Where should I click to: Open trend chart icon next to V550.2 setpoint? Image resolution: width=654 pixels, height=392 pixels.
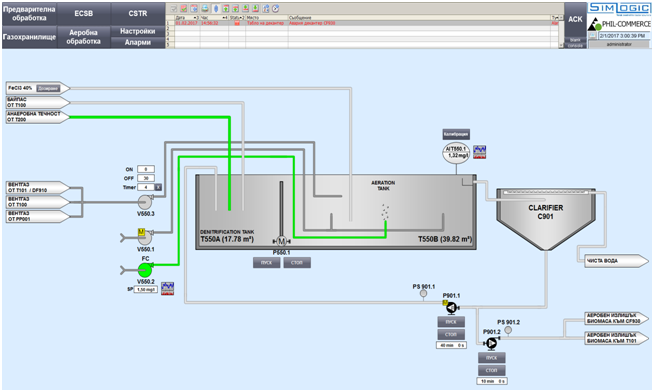tap(167, 289)
